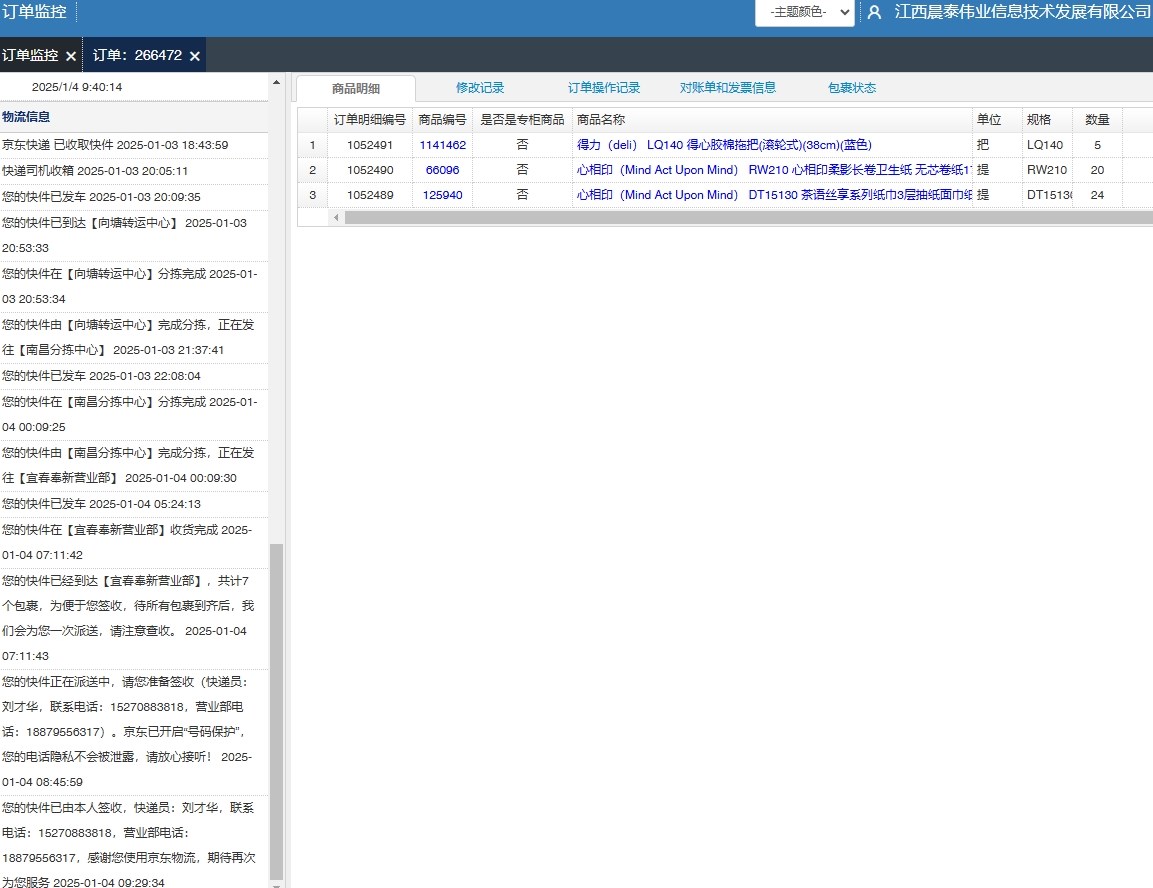Click the logistics panel vertical scrollbar thumb

pyautogui.click(x=276, y=712)
